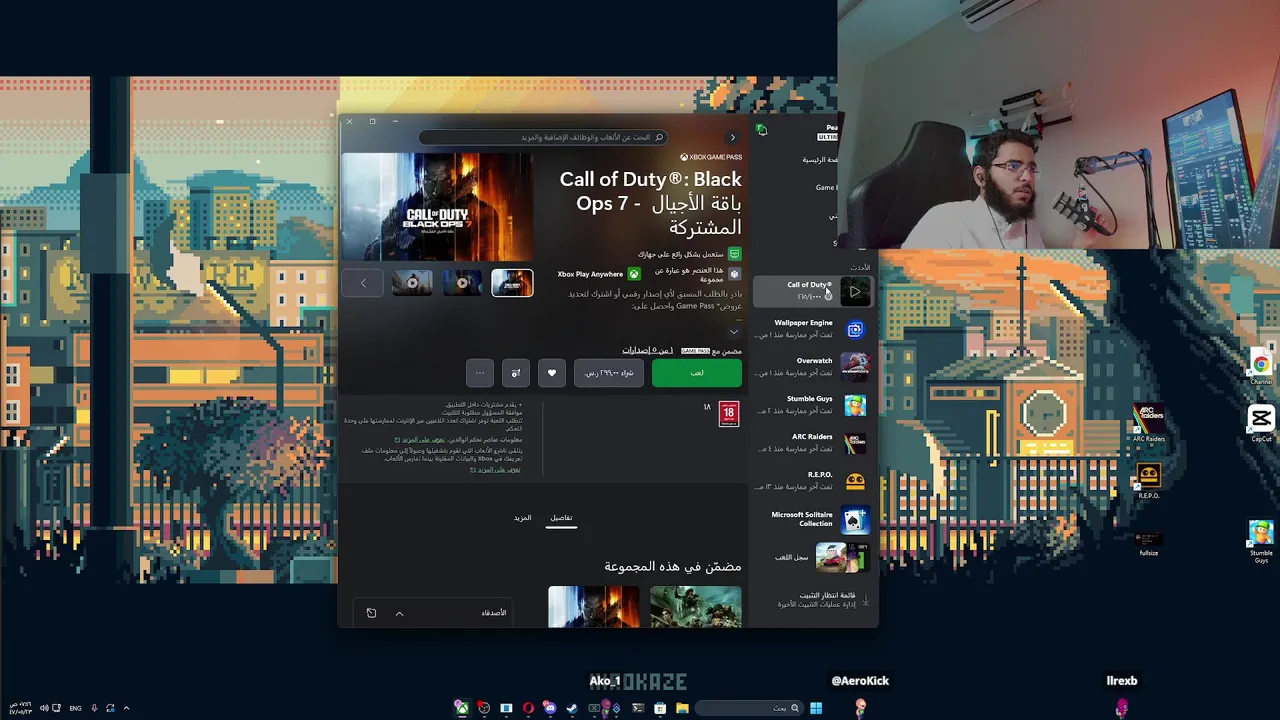Show hidden tray icons chevron

click(126, 708)
